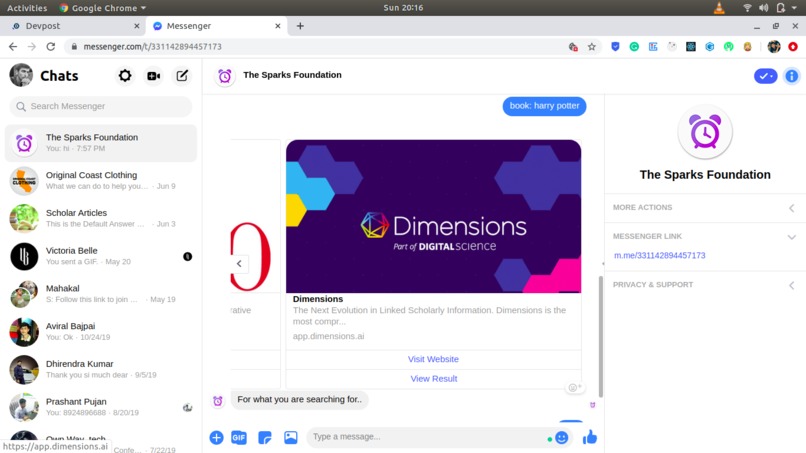Open The Sparks Foundation chat
Screen dimensions: 806x453
click(101, 143)
